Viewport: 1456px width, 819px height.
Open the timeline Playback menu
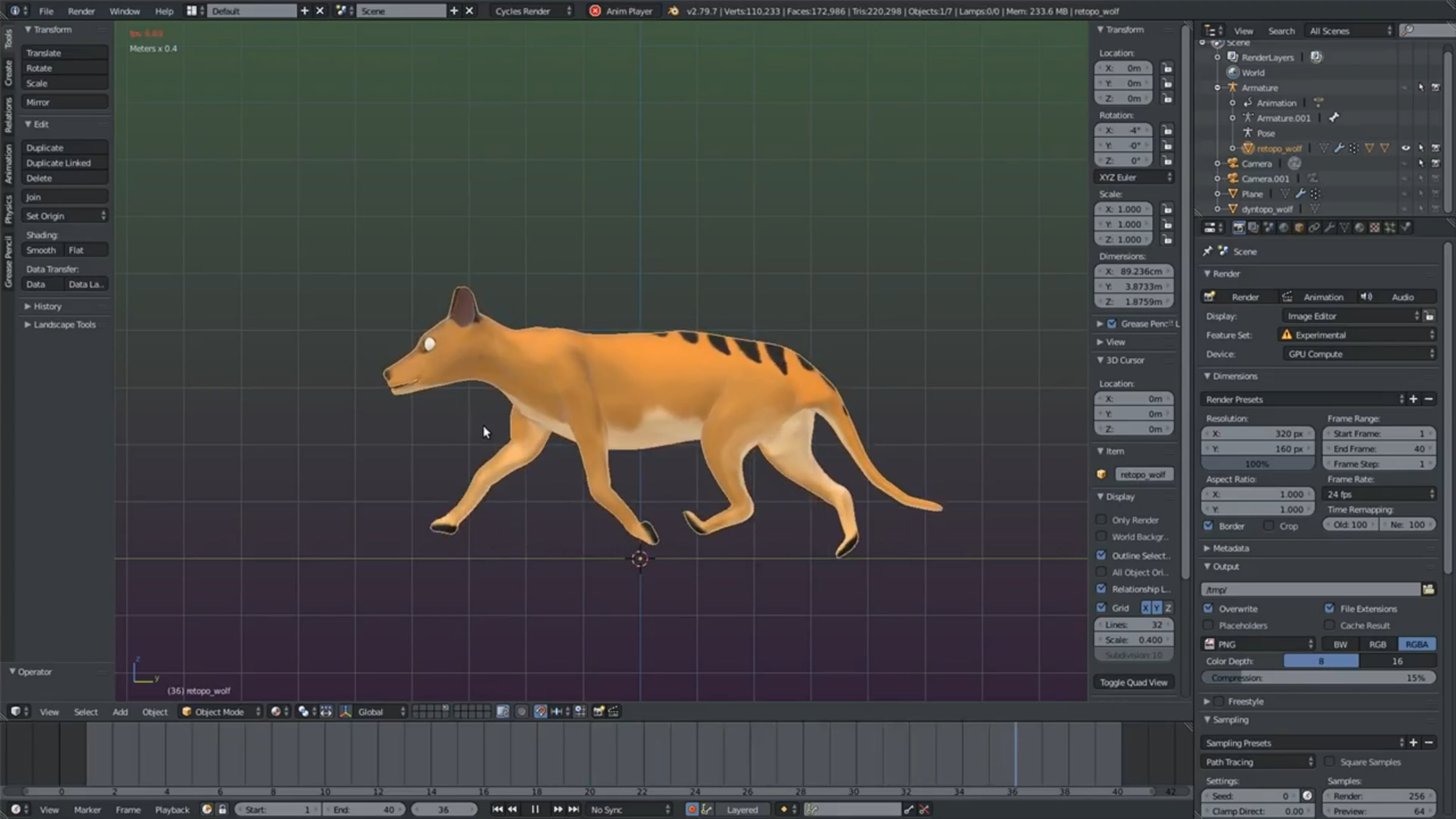coord(172,809)
